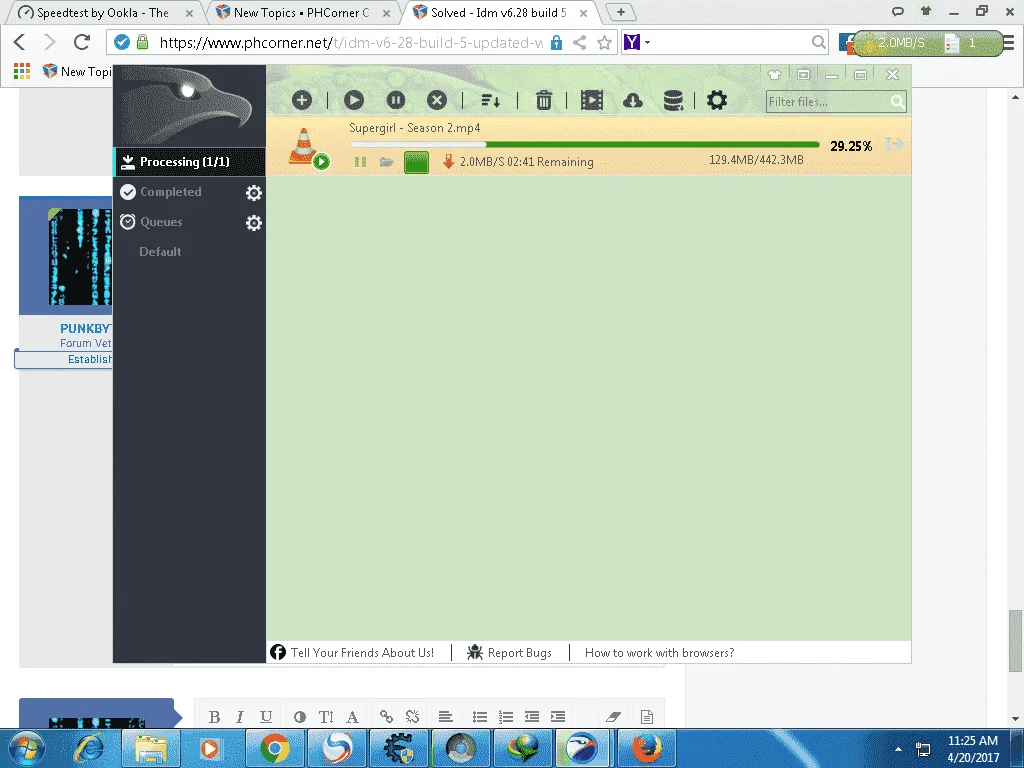Switch to New Topics PHCorner tab
1024x768 pixels.
302,12
